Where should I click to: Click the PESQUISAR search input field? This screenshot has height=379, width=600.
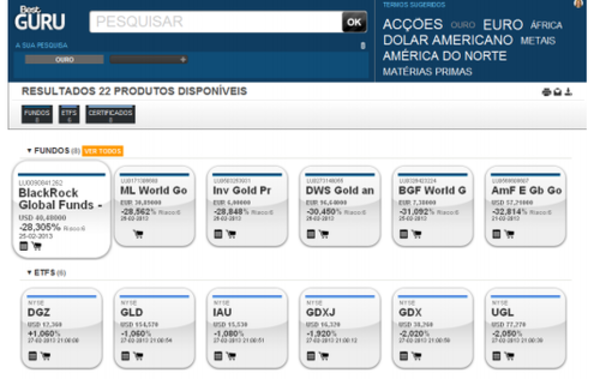(216, 22)
